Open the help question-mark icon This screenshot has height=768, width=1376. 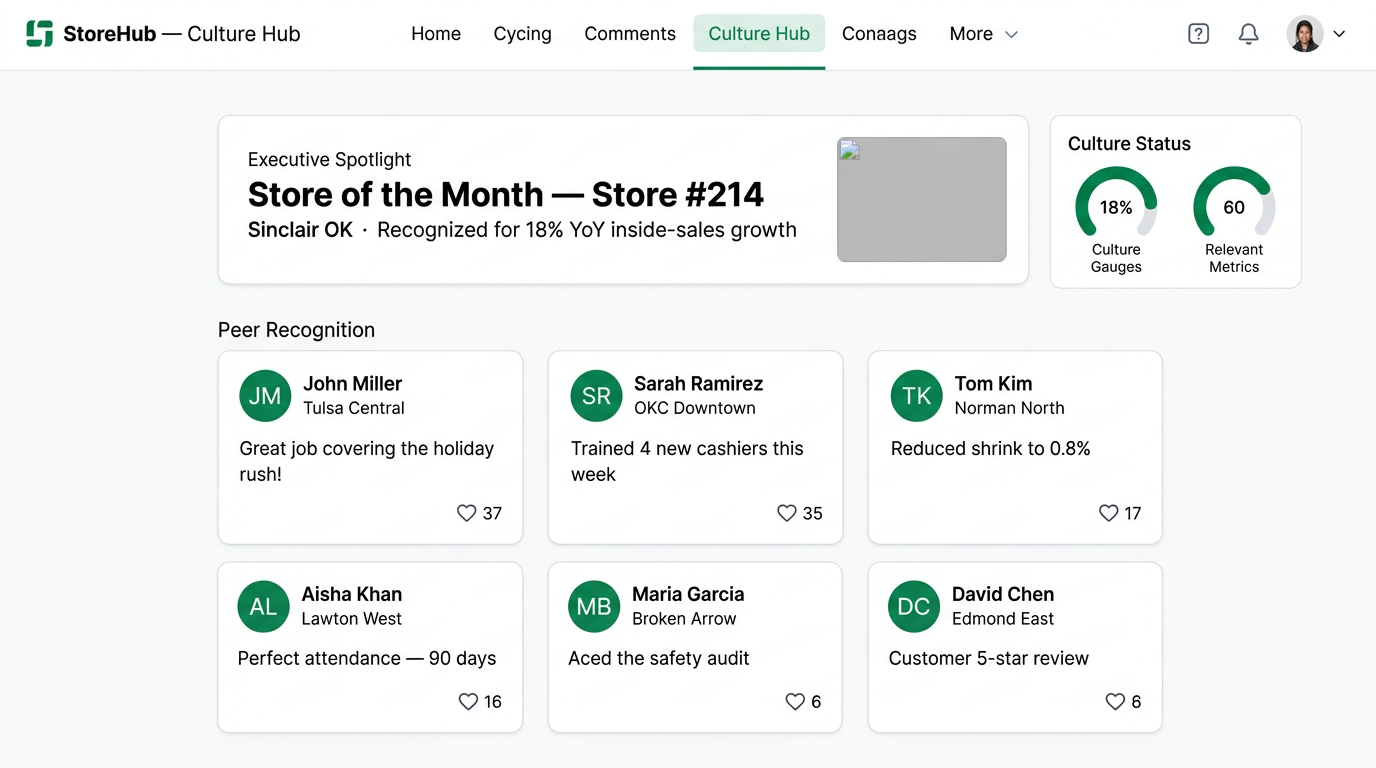(1198, 34)
